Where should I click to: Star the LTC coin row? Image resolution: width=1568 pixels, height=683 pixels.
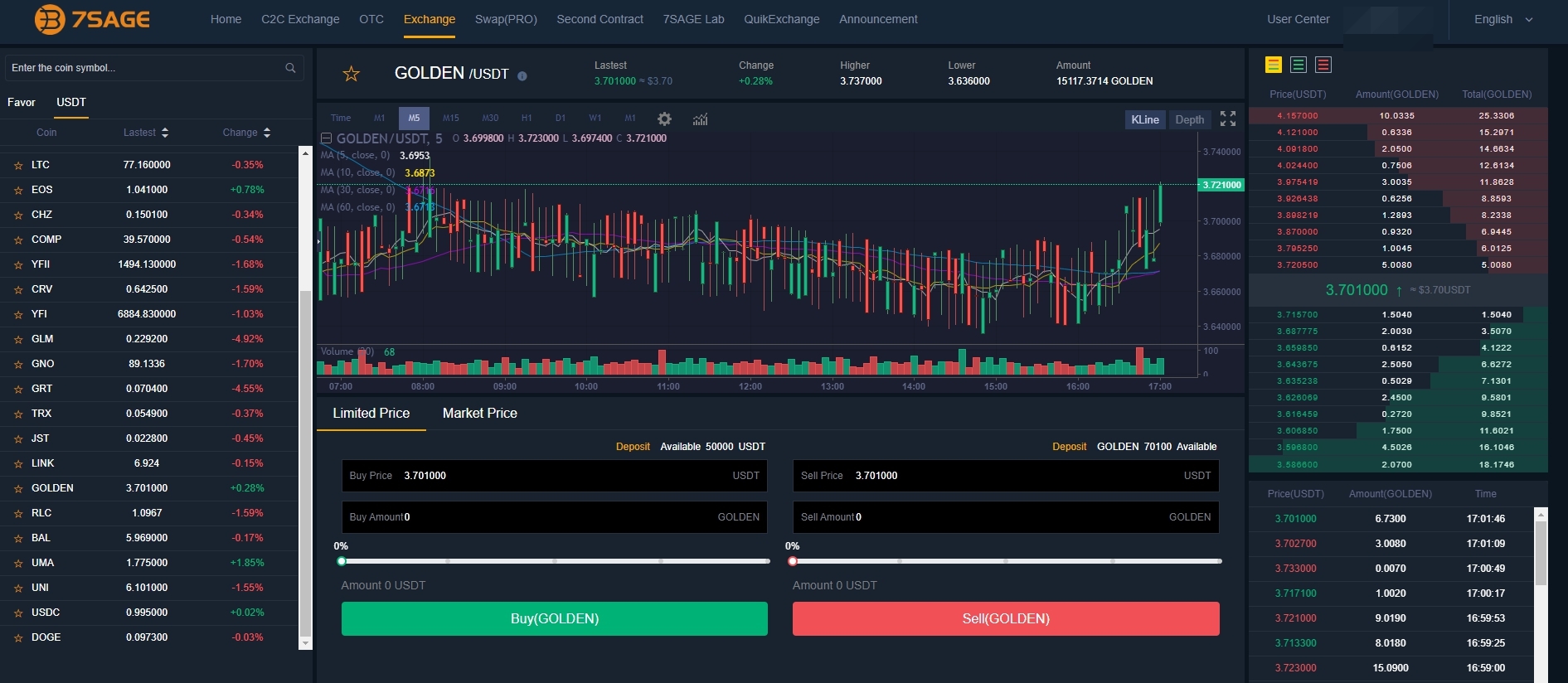pyautogui.click(x=18, y=166)
